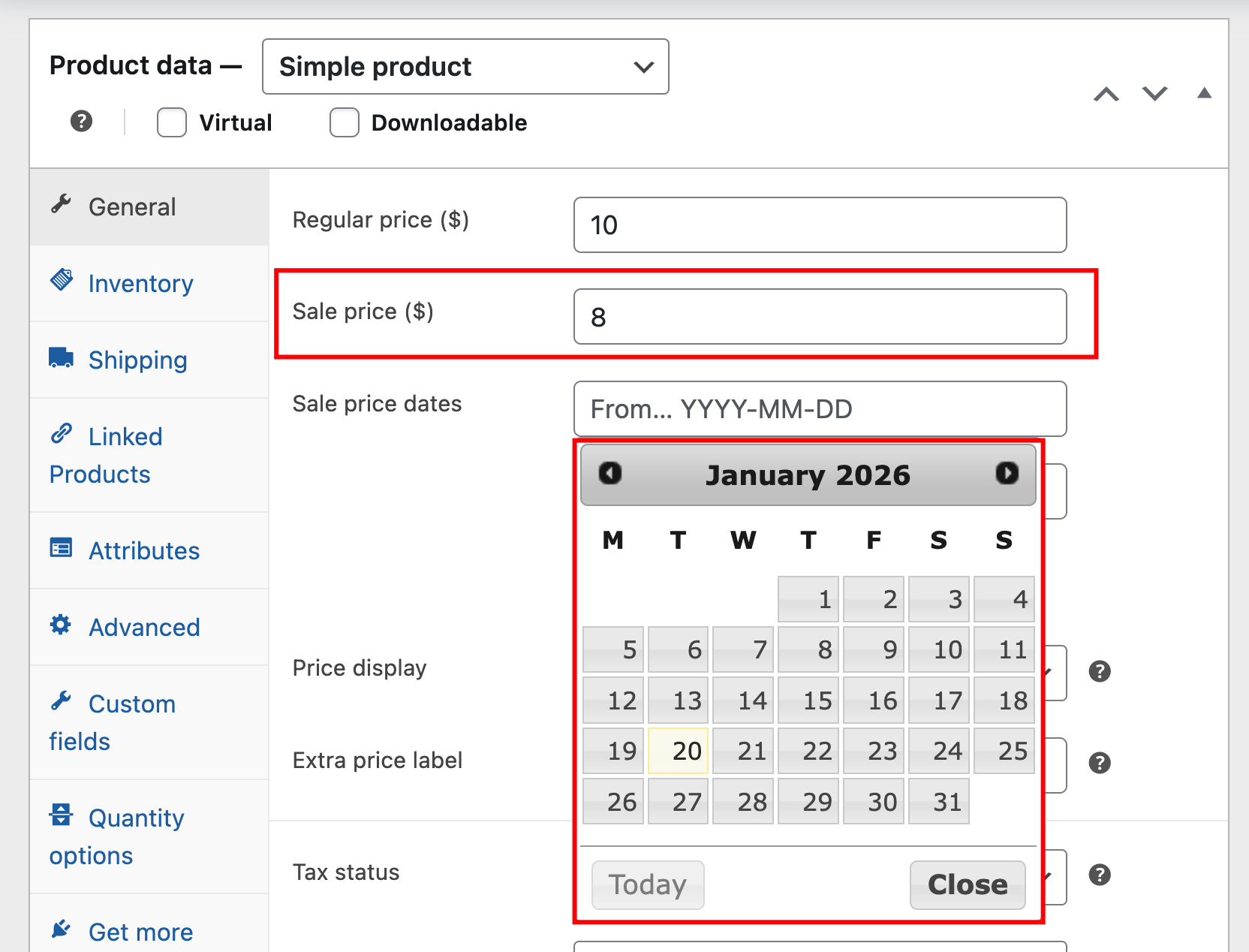Click the help icon beside Product data

point(81,121)
